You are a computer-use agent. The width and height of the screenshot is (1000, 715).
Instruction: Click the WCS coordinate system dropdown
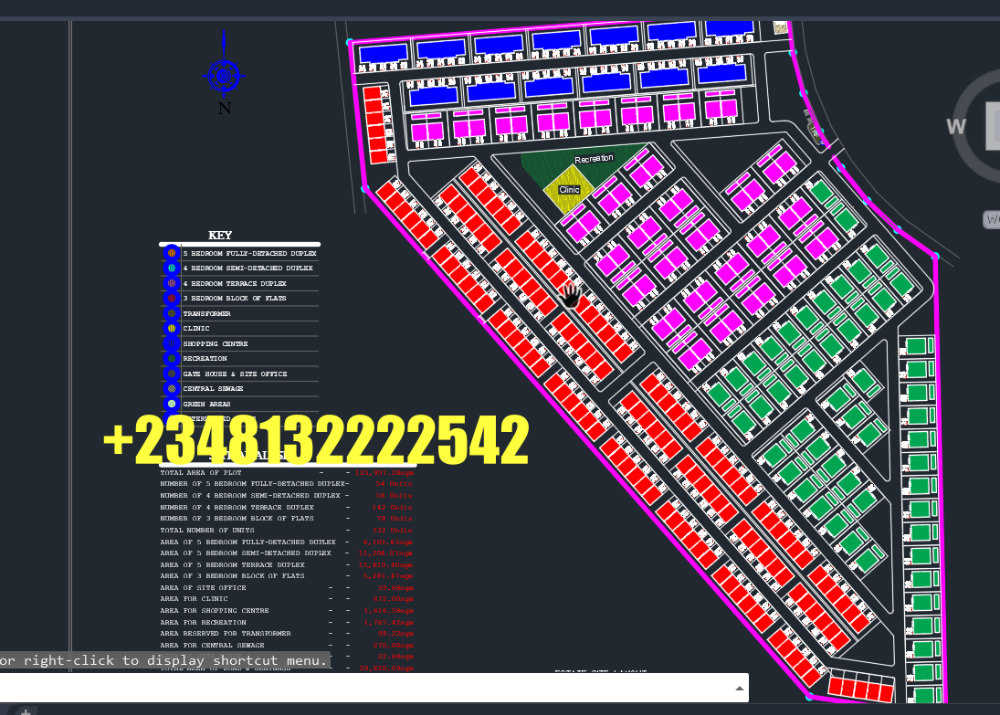(990, 219)
